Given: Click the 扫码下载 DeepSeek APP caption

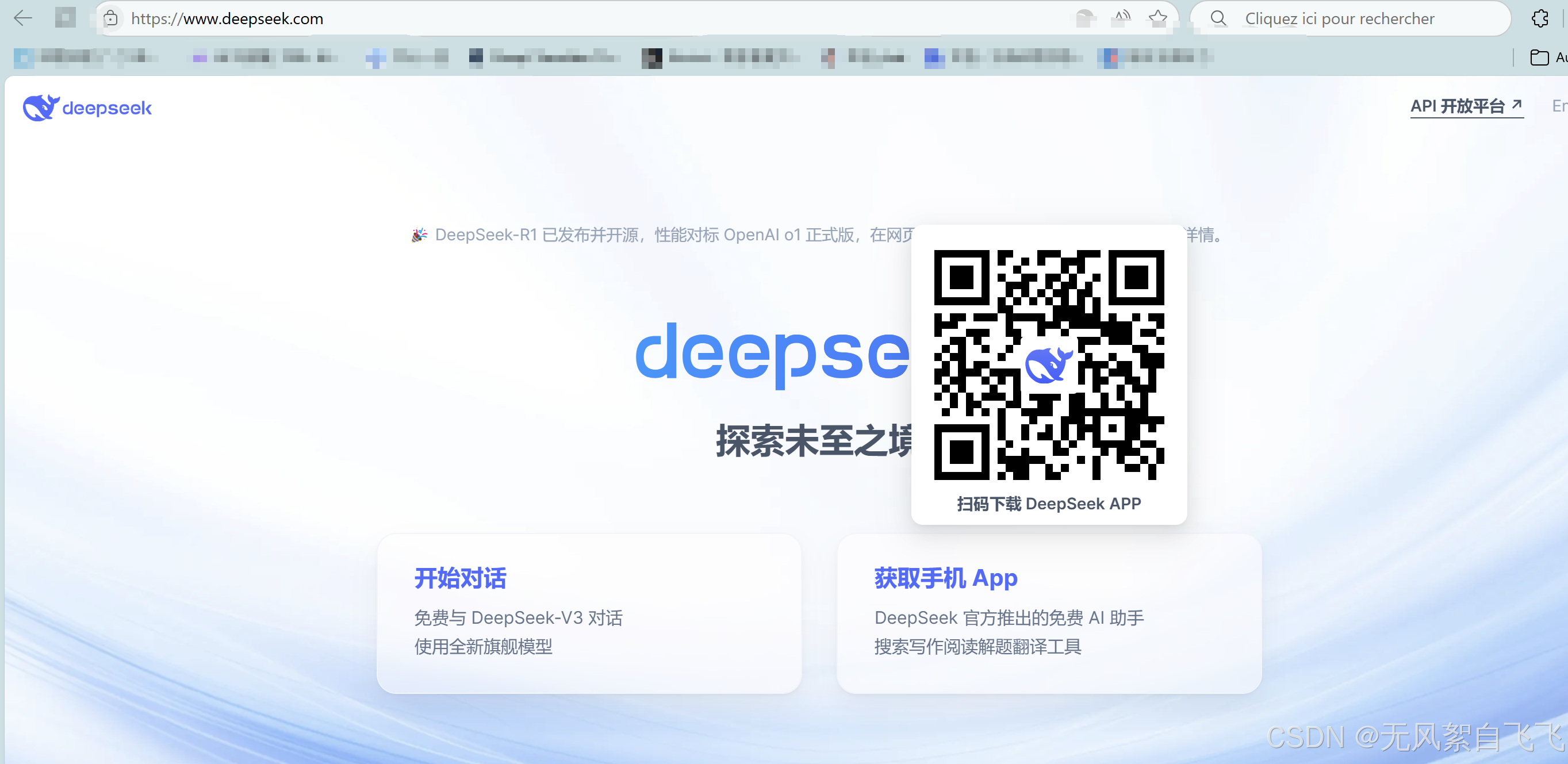Looking at the screenshot, I should (1048, 504).
